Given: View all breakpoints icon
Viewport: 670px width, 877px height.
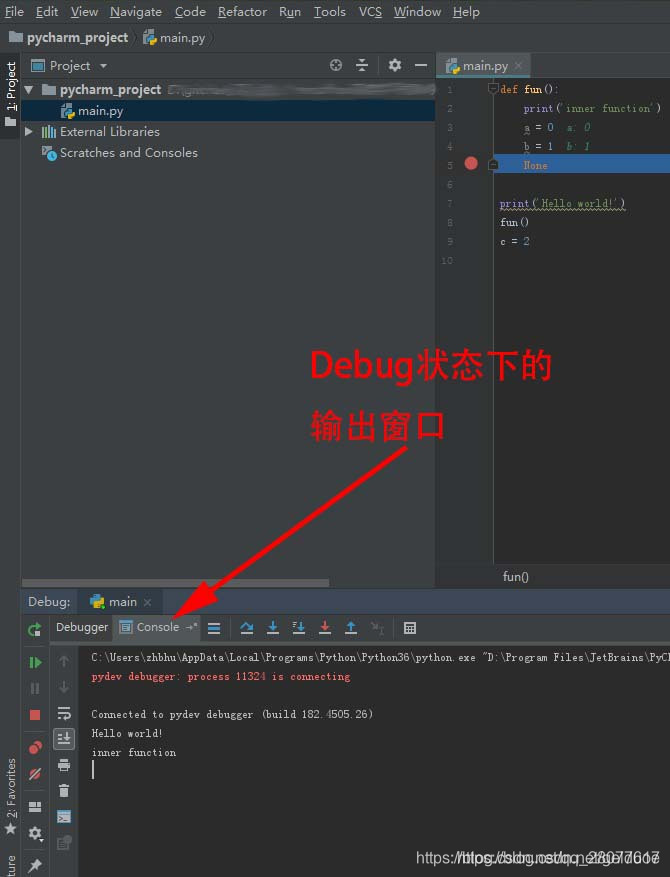Looking at the screenshot, I should (35, 747).
